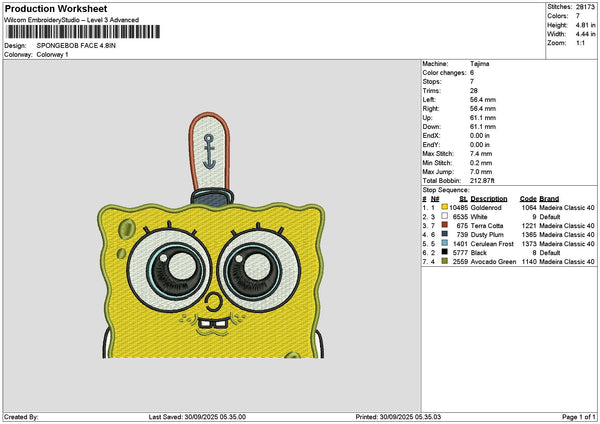The height and width of the screenshot is (424, 600).
Task: Click the 'Production Worksheet' heading
Action: [56, 9]
